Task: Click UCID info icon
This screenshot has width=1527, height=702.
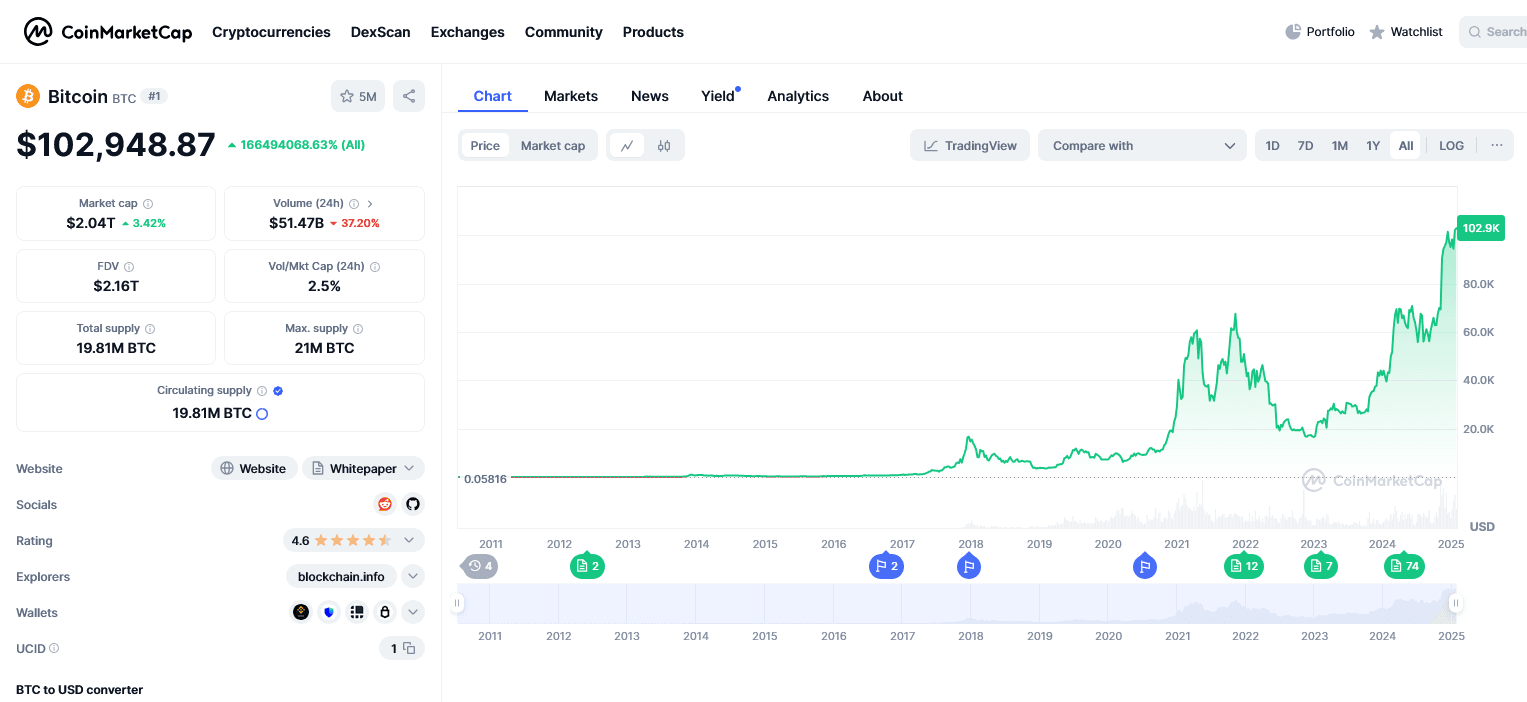Action: coord(54,648)
